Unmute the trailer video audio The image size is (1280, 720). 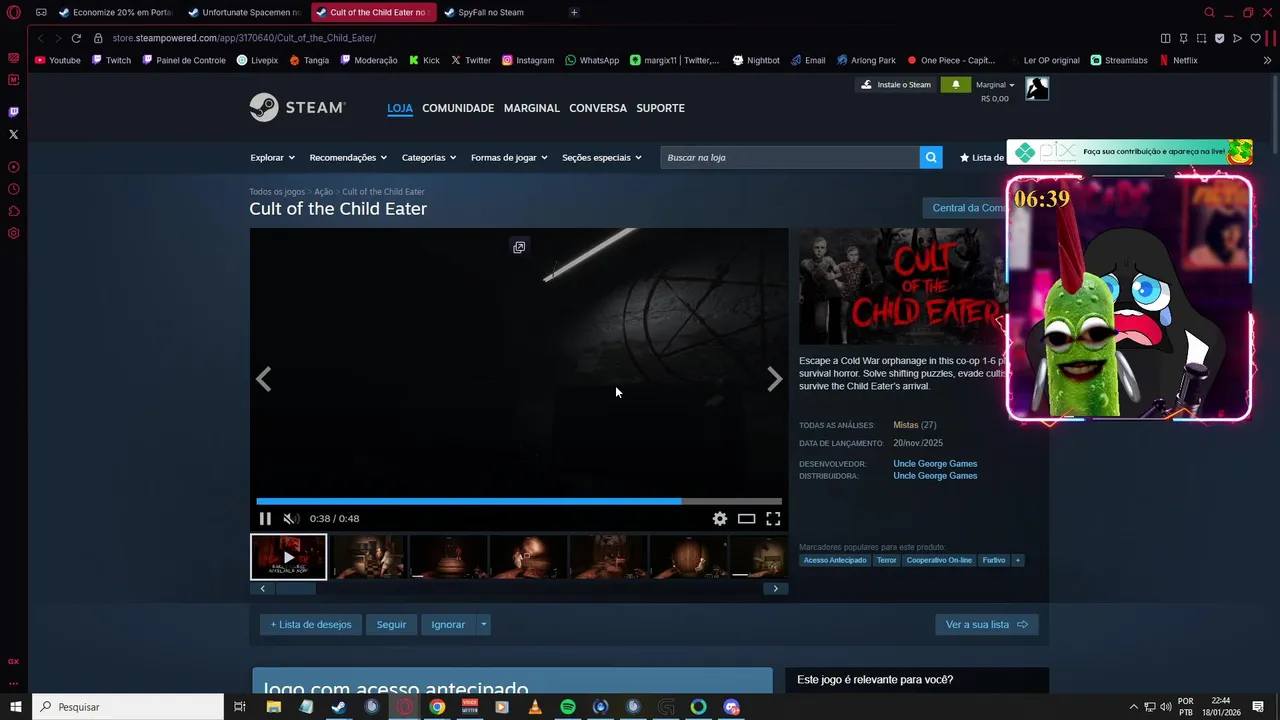290,518
